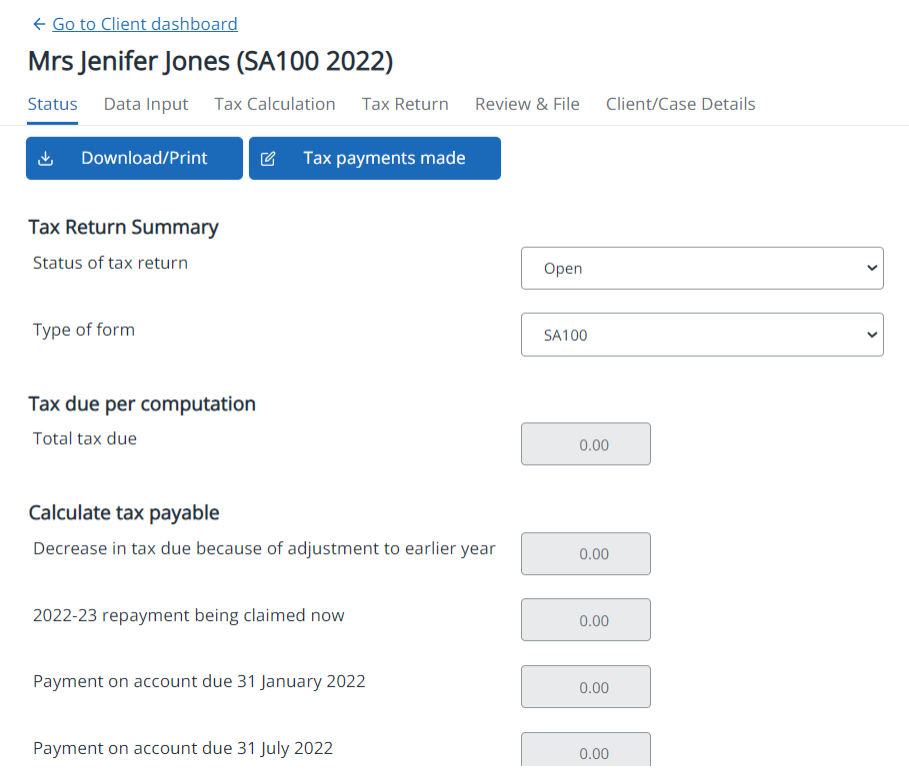Expand the Status of tax return dropdown

[x=702, y=268]
